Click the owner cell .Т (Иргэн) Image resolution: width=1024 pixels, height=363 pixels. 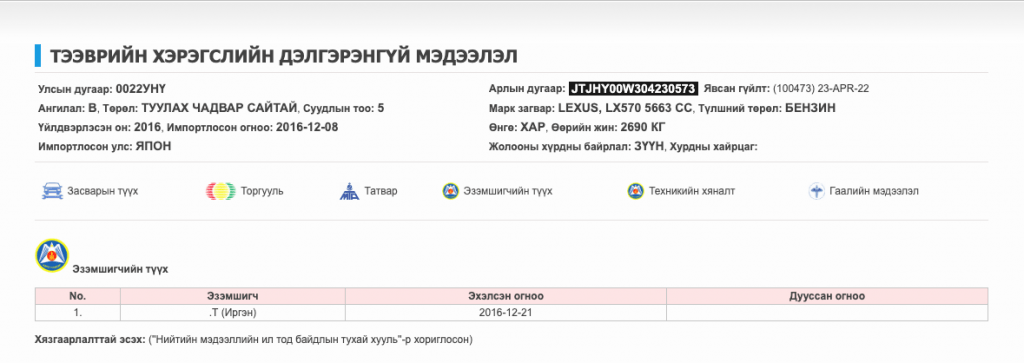click(233, 313)
